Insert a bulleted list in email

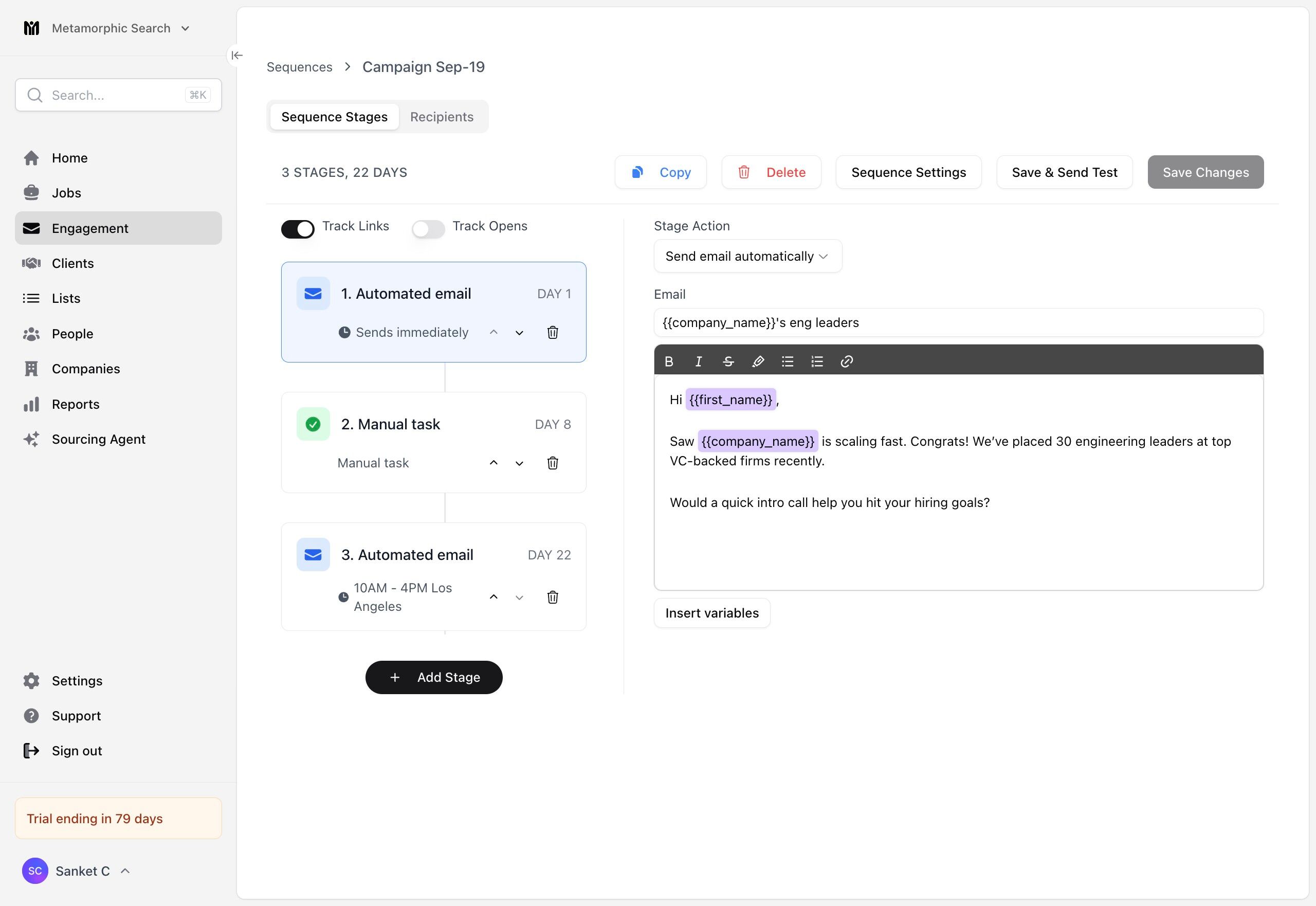pos(787,361)
